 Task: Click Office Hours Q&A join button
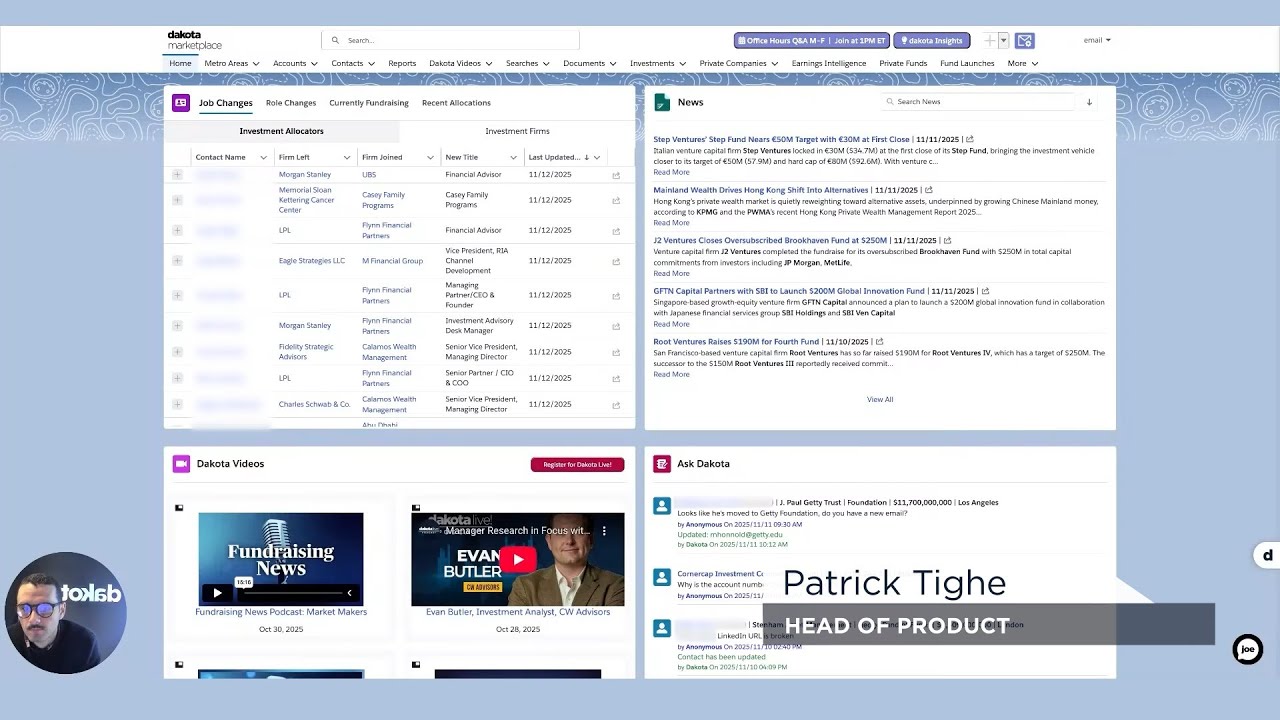pos(811,40)
